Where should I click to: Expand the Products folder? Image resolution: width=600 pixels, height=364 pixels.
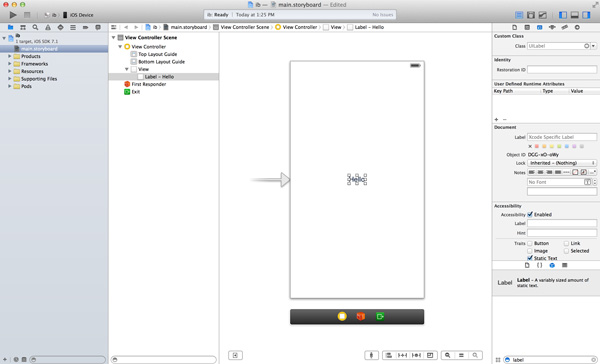pos(10,56)
